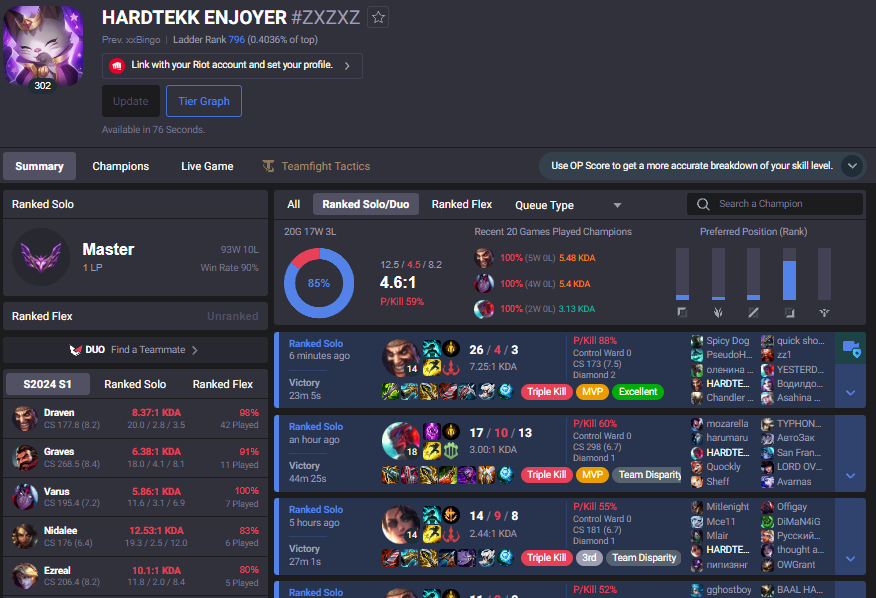Click the replay camera icon on first match
This screenshot has height=598, width=876.
pos(850,348)
